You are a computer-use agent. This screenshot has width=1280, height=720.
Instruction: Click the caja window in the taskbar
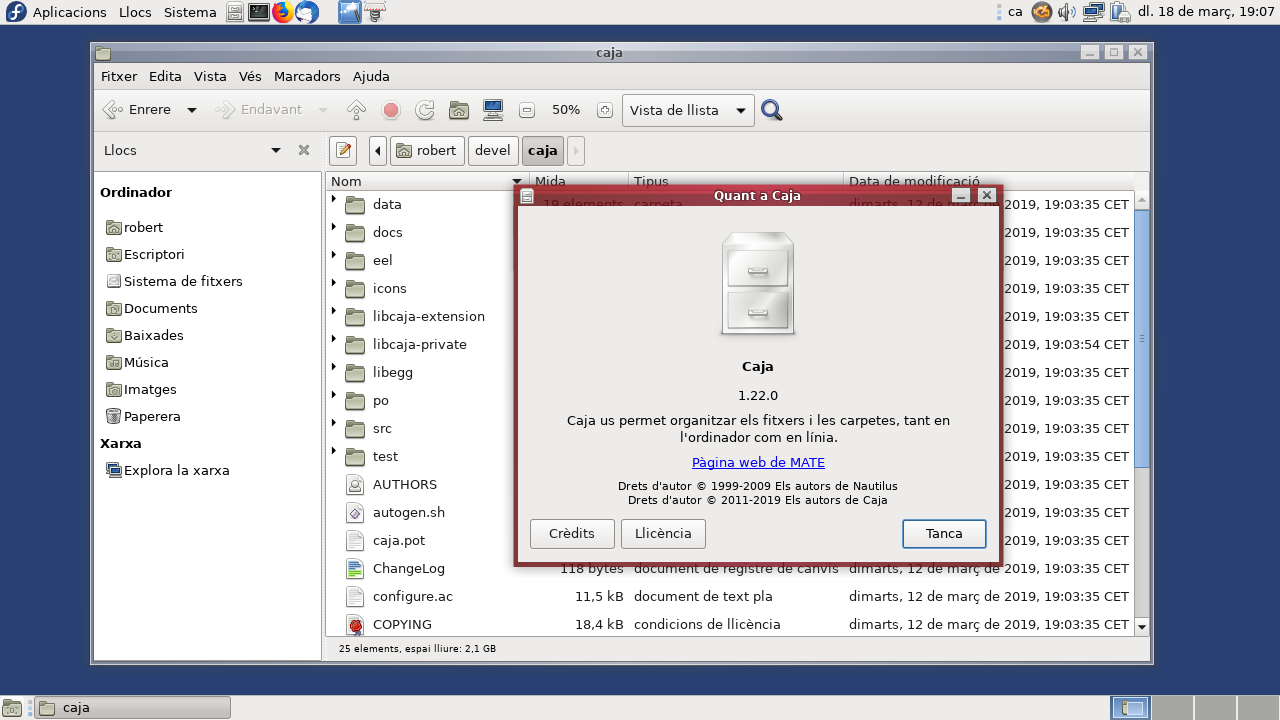point(133,708)
